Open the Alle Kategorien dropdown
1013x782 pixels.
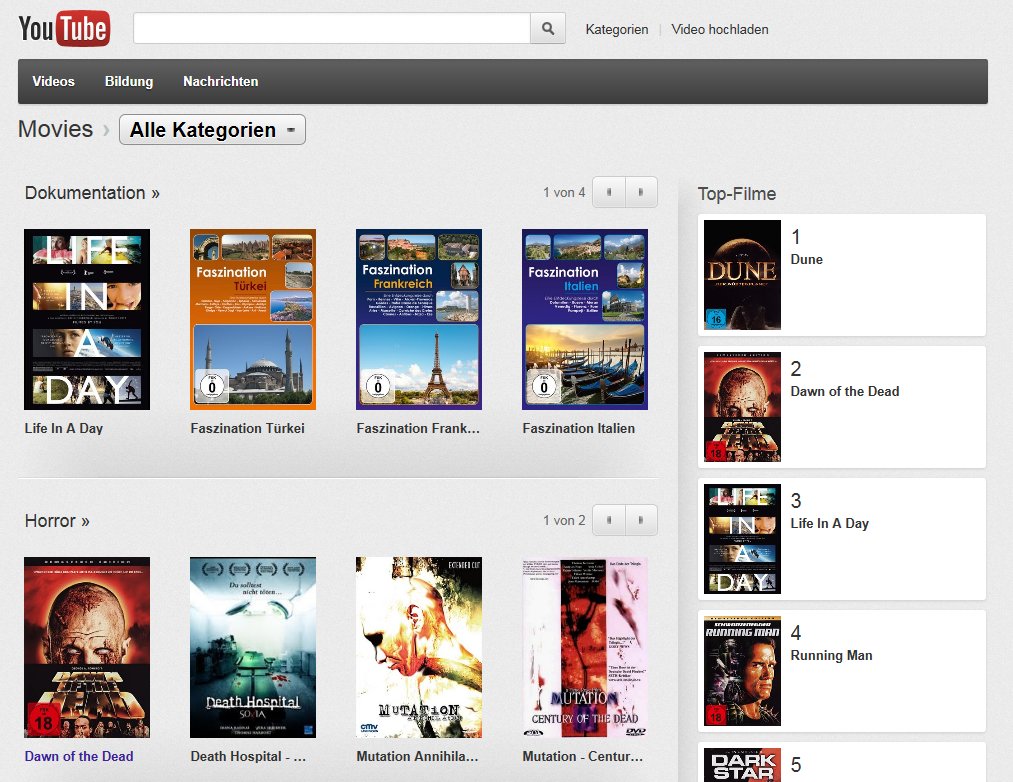(212, 130)
